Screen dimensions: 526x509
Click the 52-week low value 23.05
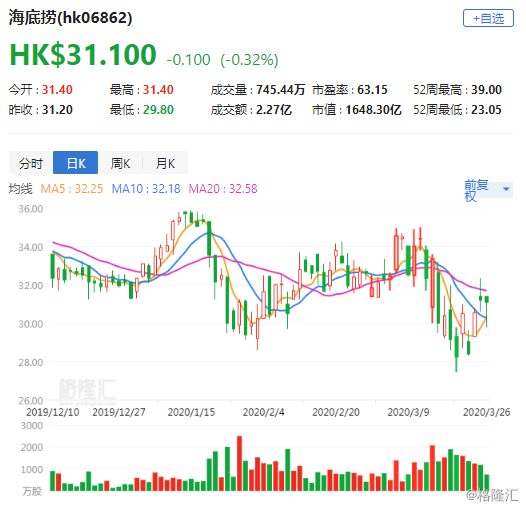click(x=486, y=110)
